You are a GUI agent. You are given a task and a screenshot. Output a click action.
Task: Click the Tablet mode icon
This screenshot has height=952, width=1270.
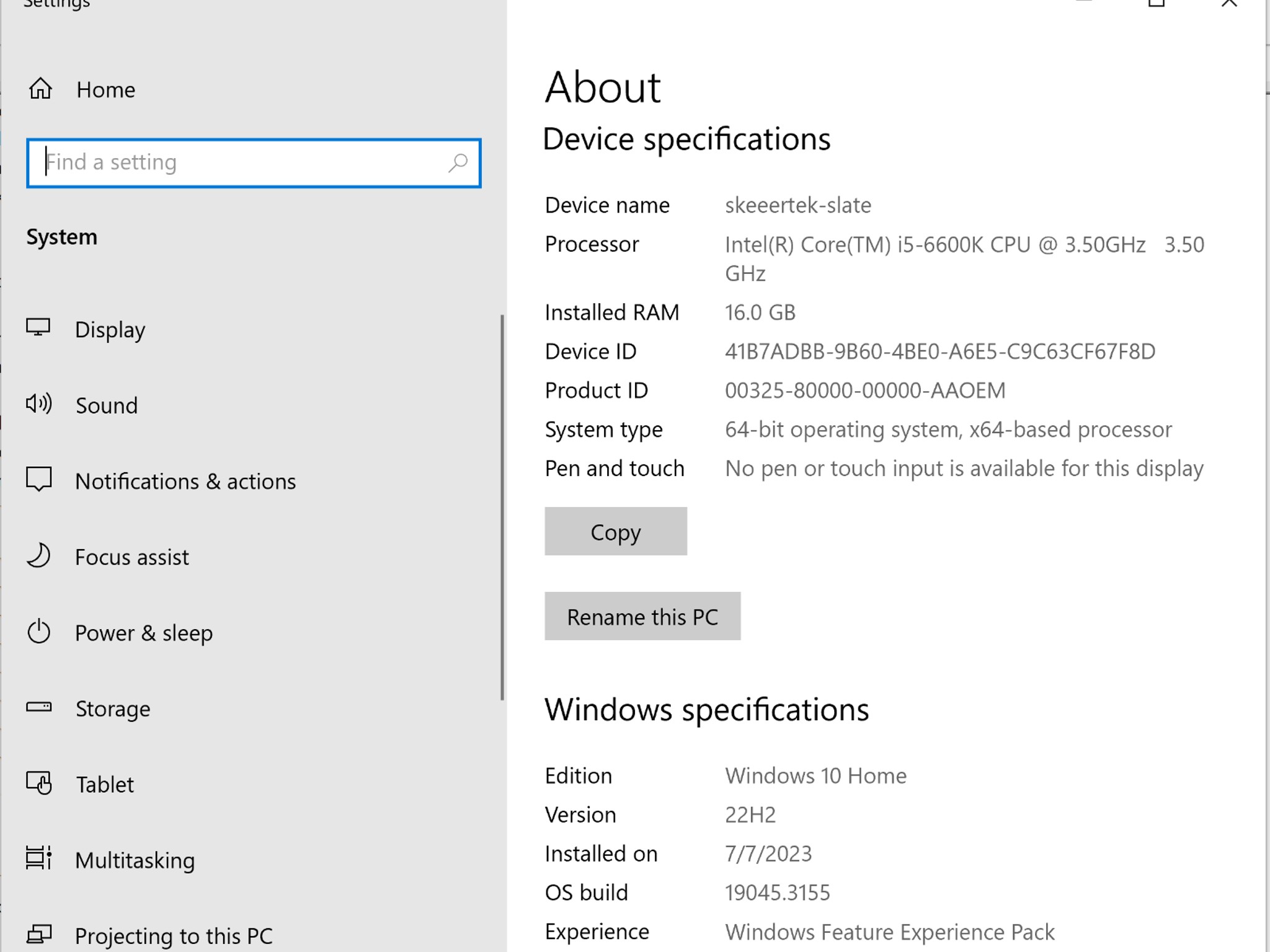pyautogui.click(x=38, y=783)
